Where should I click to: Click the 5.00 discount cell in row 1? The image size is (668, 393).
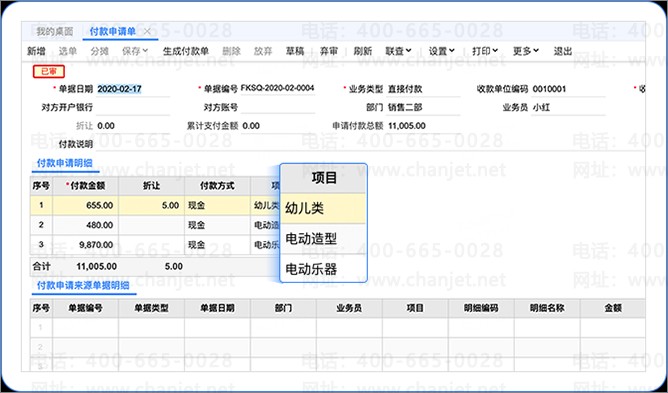[x=151, y=205]
